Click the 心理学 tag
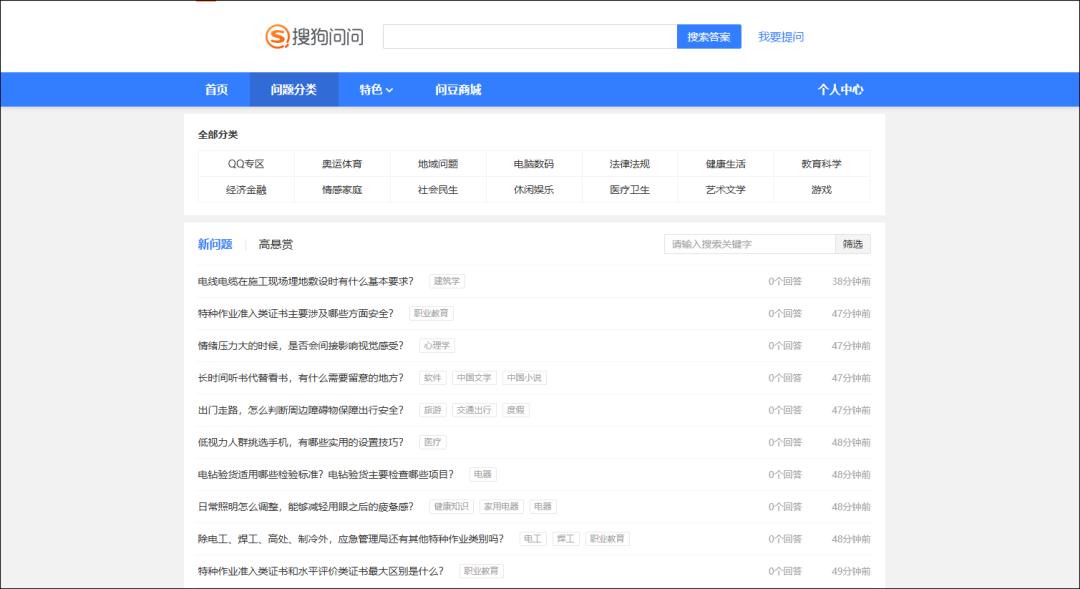1080x589 pixels. click(437, 346)
